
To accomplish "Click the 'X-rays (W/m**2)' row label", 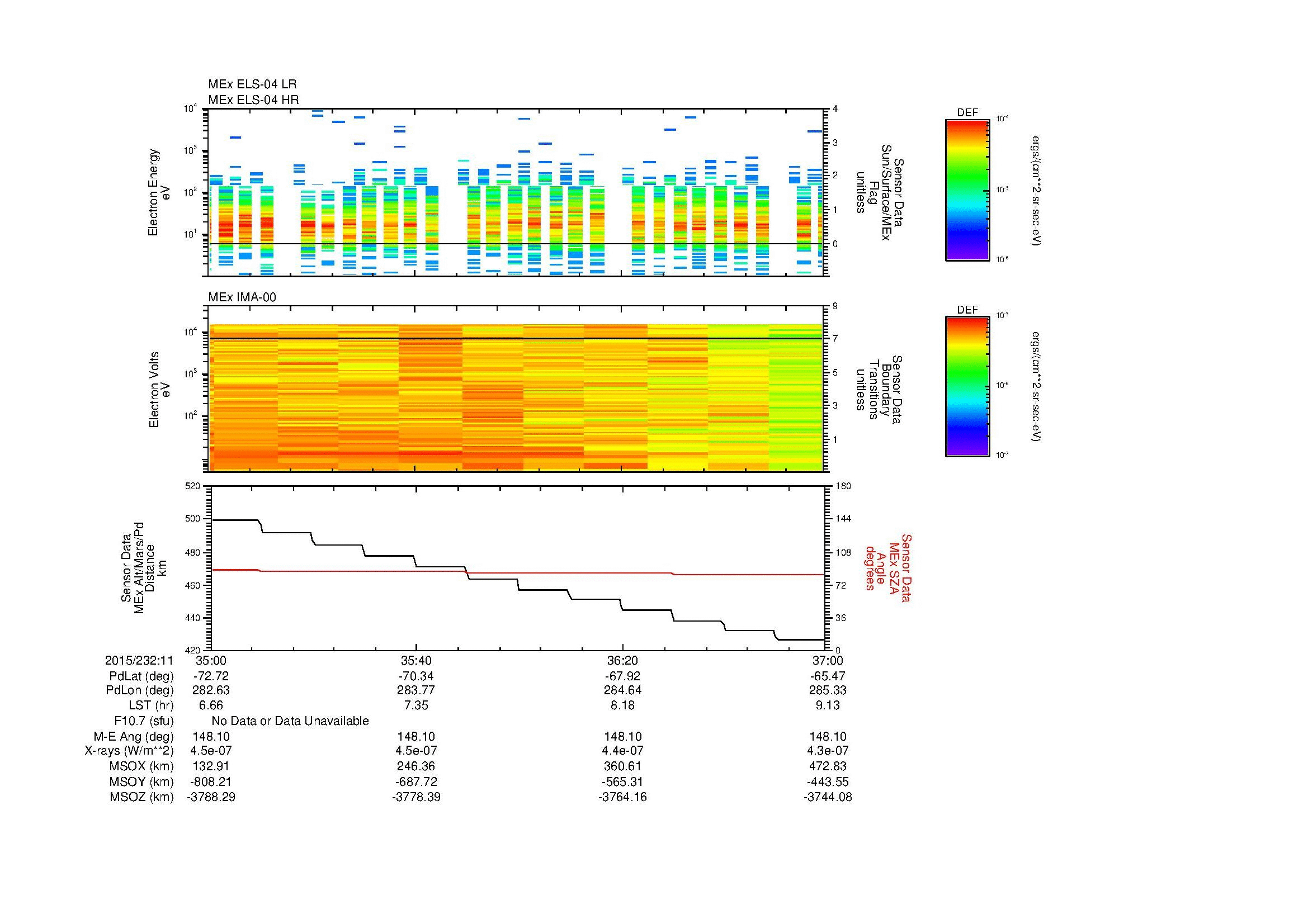I will (x=129, y=751).
